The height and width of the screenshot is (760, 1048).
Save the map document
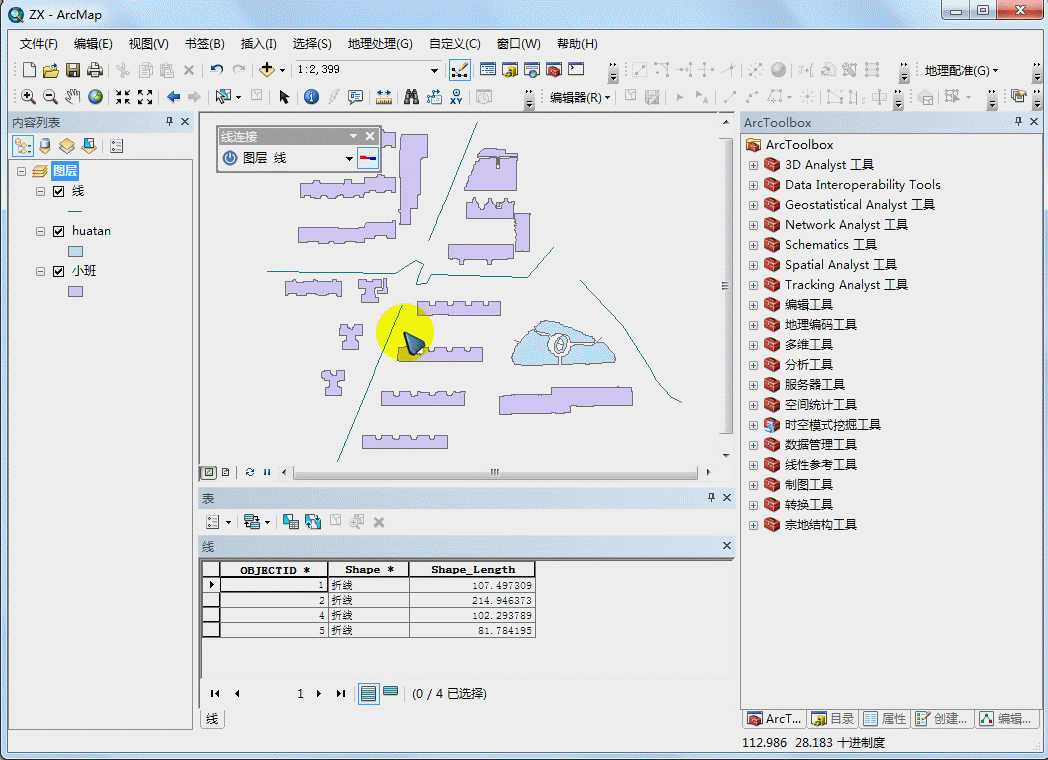(73, 70)
